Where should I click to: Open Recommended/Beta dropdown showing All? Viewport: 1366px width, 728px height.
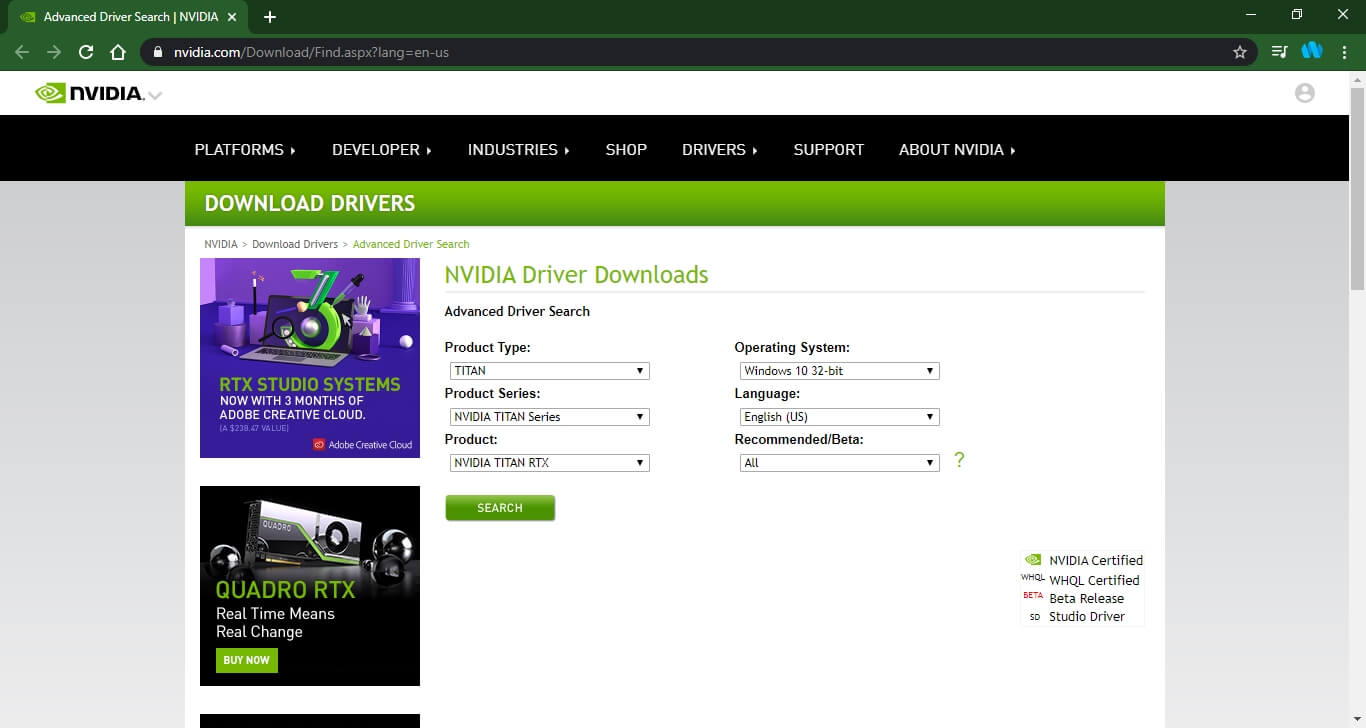point(839,463)
